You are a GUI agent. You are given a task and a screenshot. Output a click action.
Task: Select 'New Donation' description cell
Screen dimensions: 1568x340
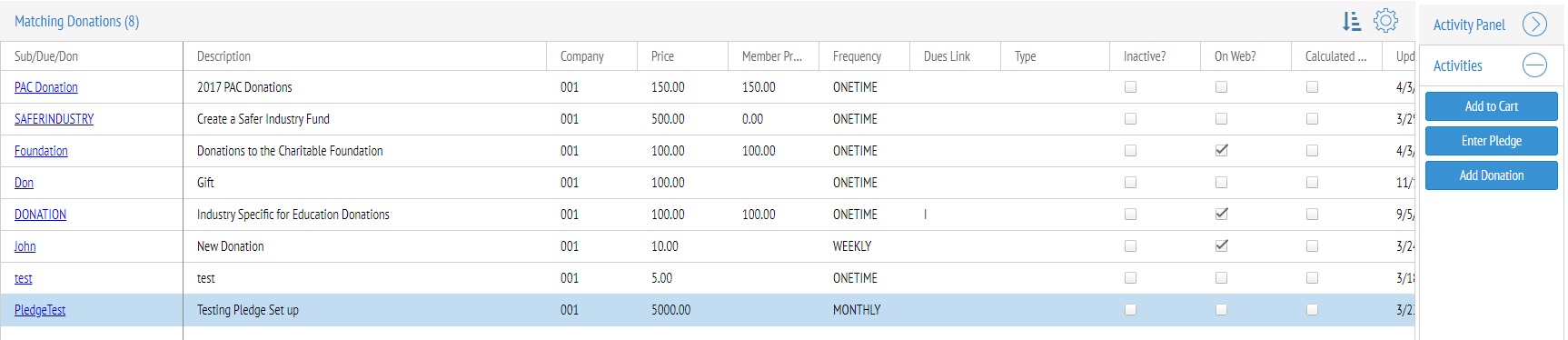364,246
